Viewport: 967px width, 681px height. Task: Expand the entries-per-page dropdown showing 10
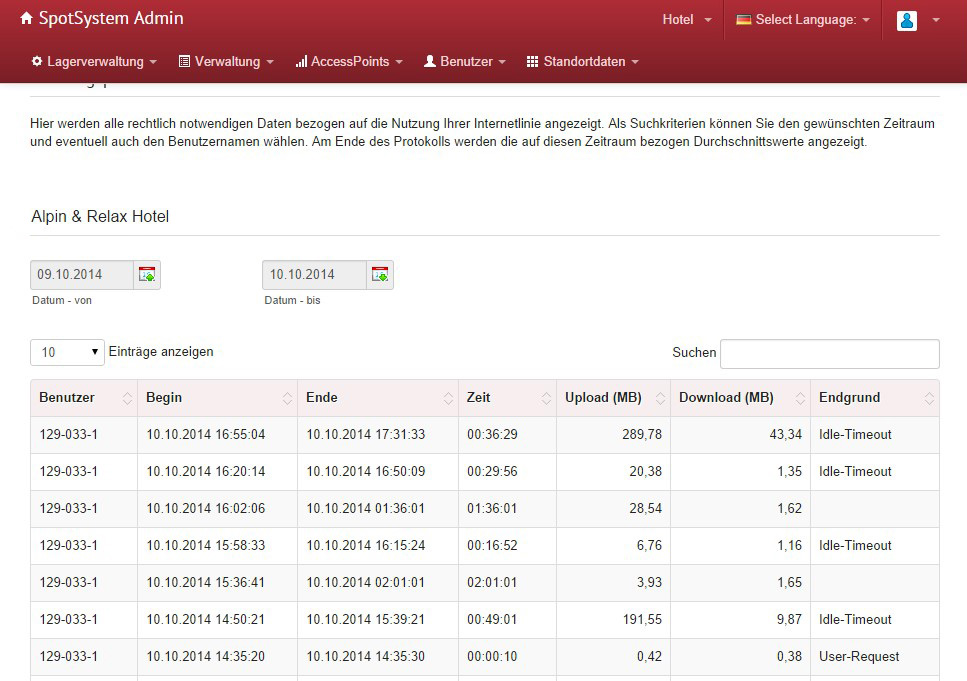67,352
